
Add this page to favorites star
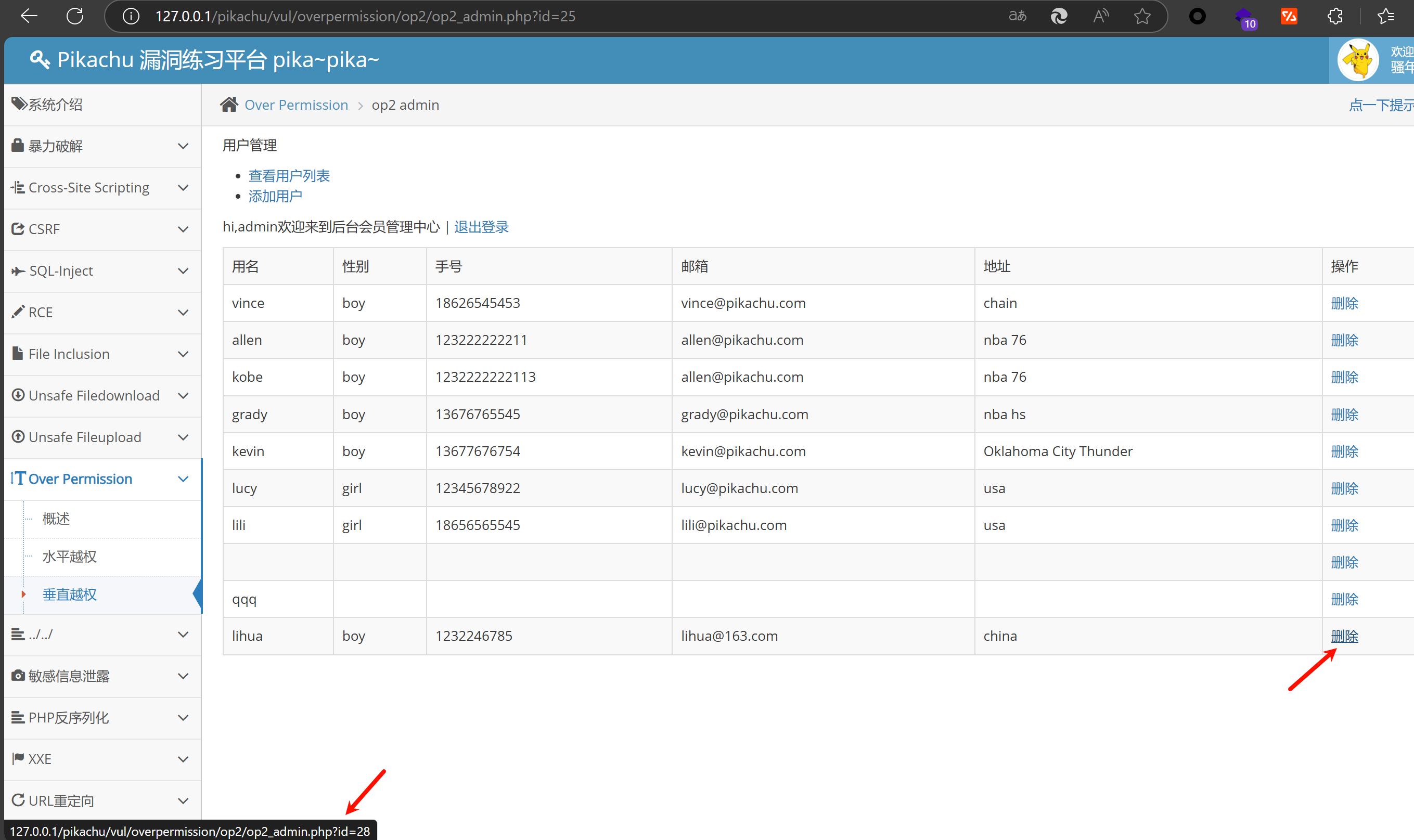coord(1142,16)
